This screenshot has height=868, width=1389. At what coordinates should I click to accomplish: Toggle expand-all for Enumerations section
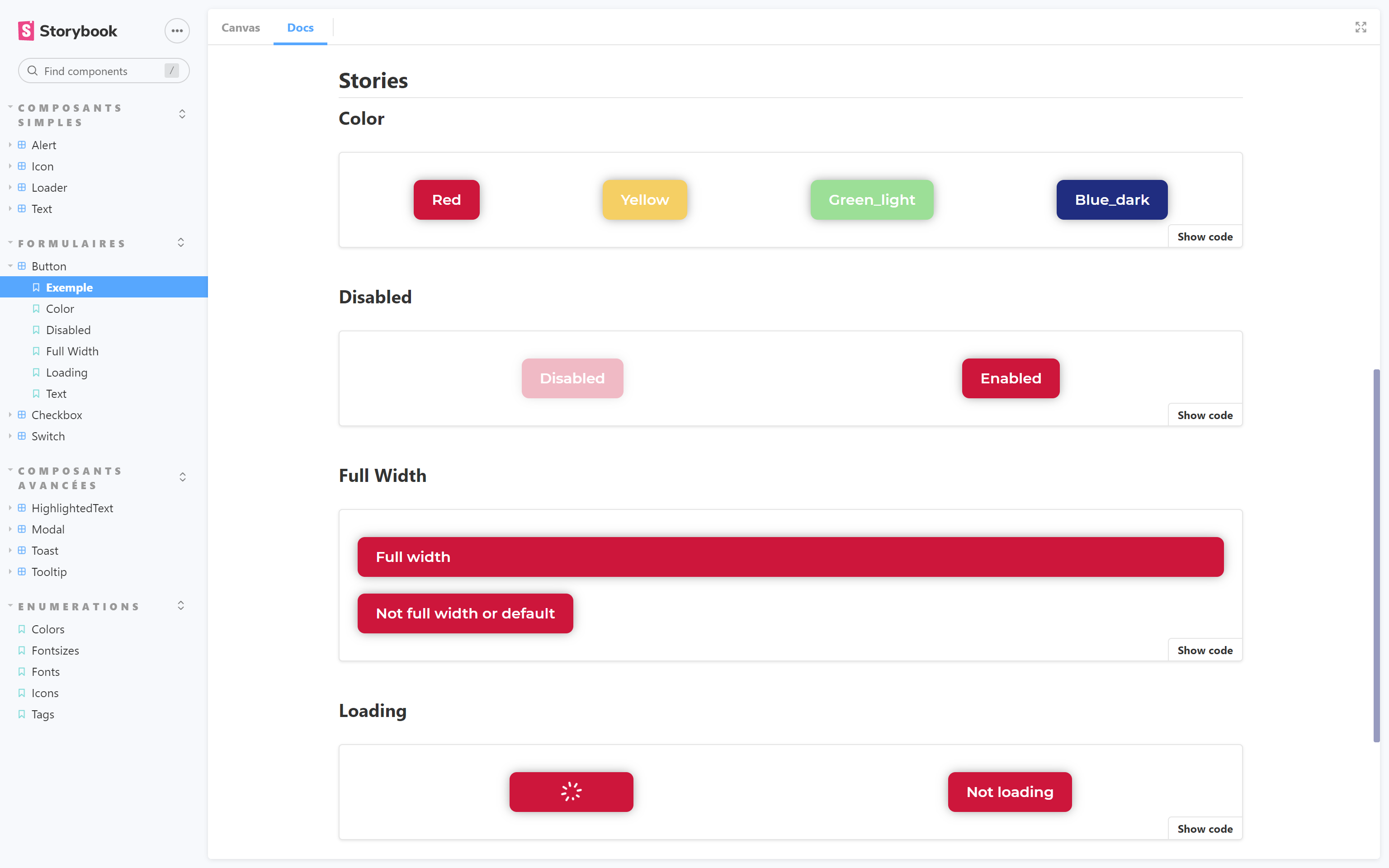[181, 606]
